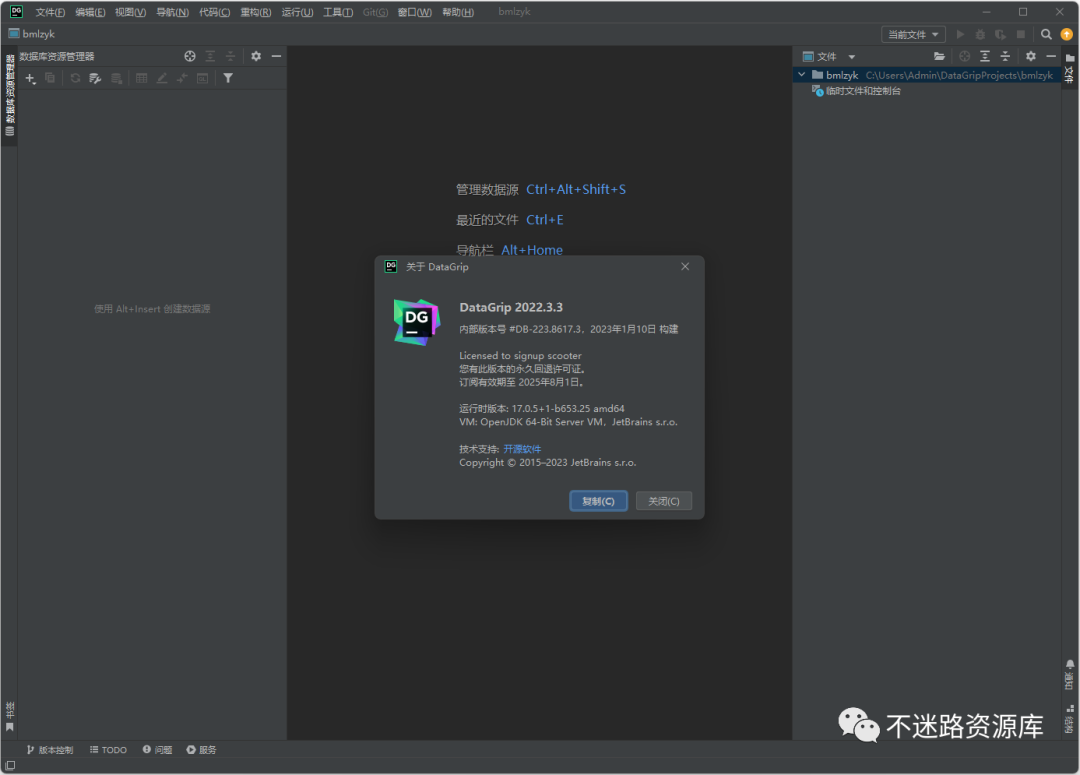Click the orange update available arrow icon
This screenshot has width=1080, height=775.
1066,34
